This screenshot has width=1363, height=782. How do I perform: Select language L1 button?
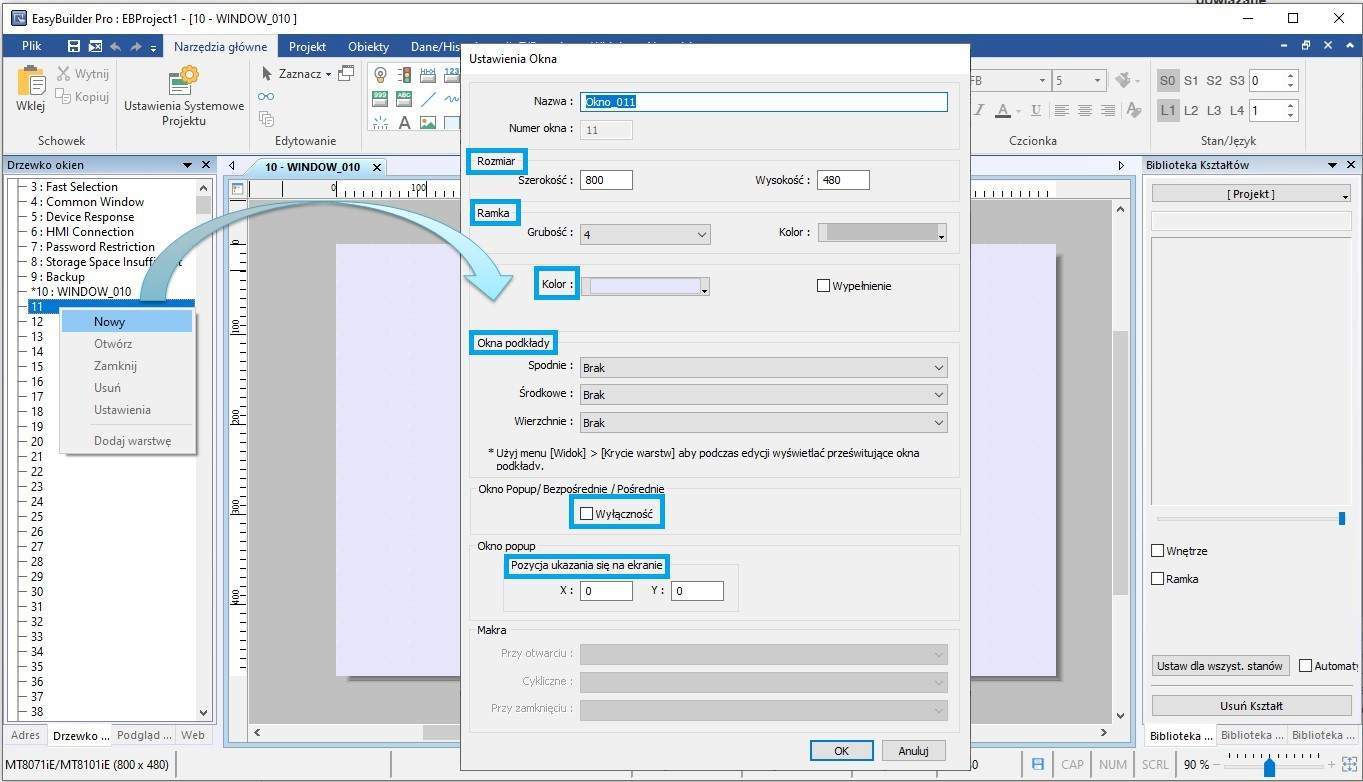pyautogui.click(x=1168, y=110)
